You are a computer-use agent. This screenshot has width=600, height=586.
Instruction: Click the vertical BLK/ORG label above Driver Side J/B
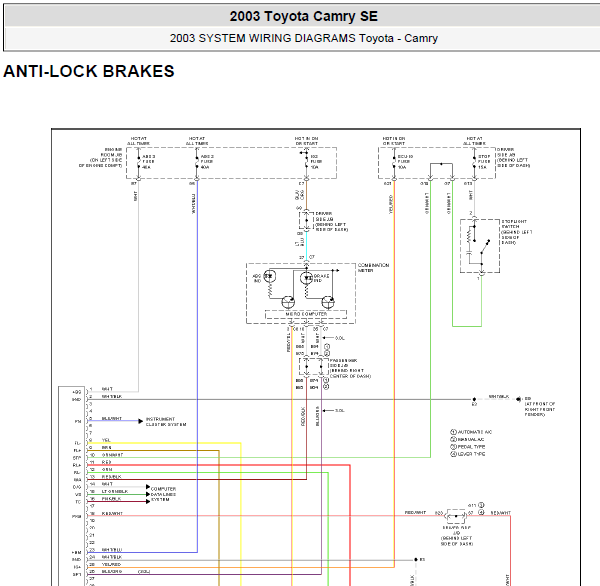tap(299, 195)
